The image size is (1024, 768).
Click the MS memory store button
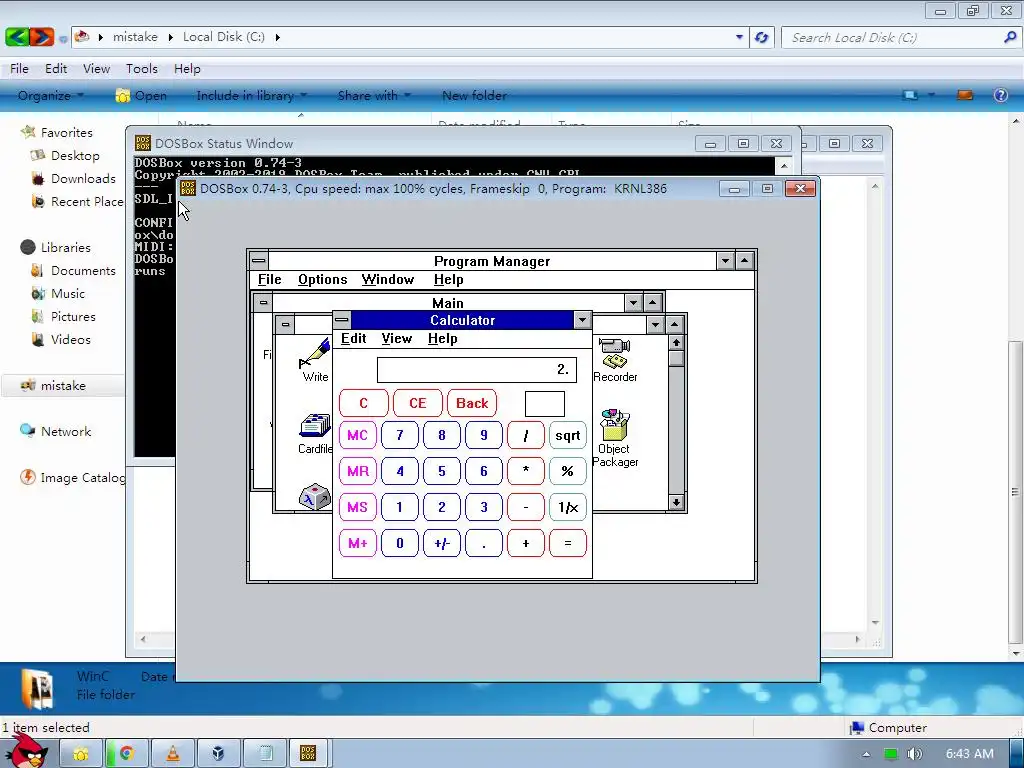[x=357, y=507]
